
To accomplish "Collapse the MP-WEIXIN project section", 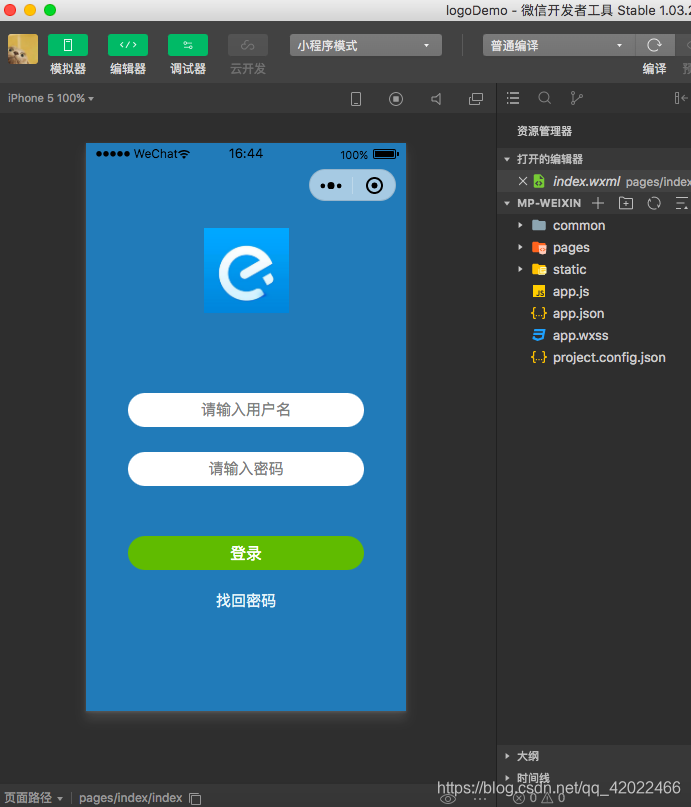I will [x=507, y=203].
